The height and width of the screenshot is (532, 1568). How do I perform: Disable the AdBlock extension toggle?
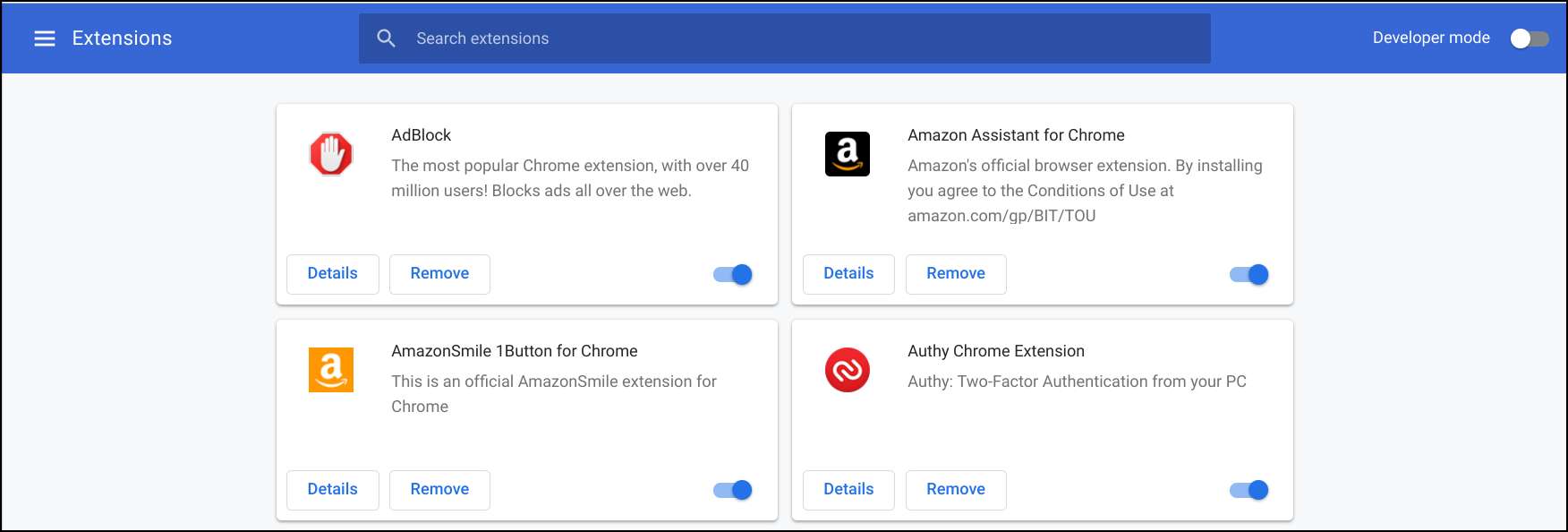(x=733, y=275)
